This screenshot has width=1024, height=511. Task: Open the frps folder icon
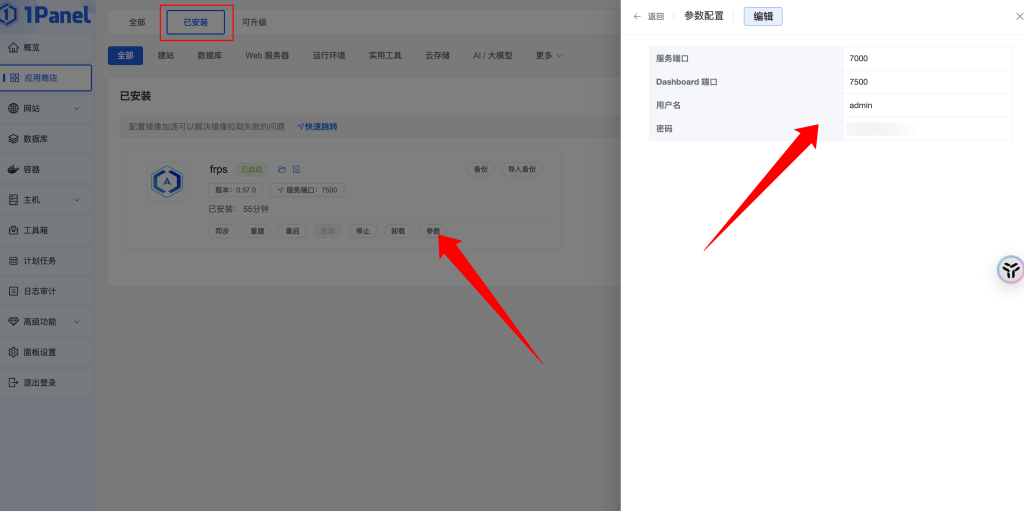tap(282, 169)
